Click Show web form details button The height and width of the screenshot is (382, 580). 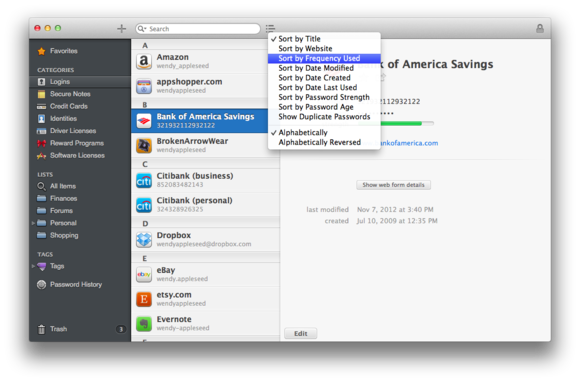394,185
